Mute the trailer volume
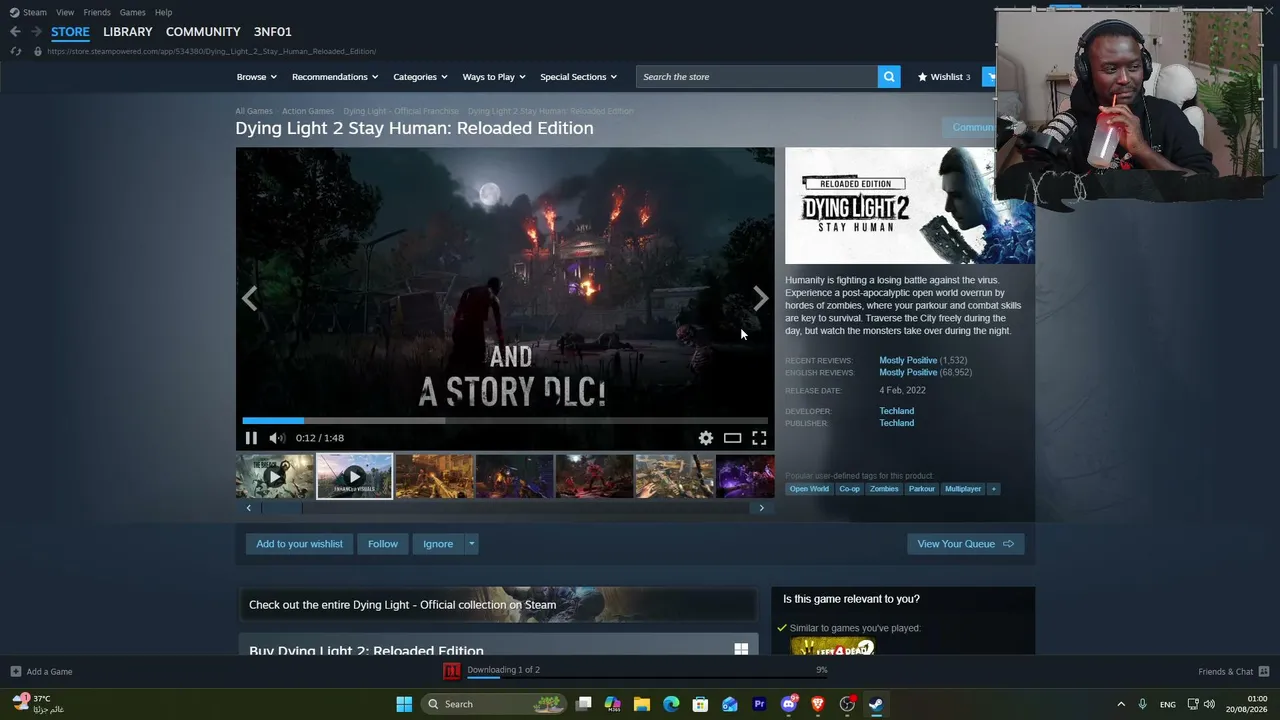The width and height of the screenshot is (1280, 720). [x=277, y=438]
